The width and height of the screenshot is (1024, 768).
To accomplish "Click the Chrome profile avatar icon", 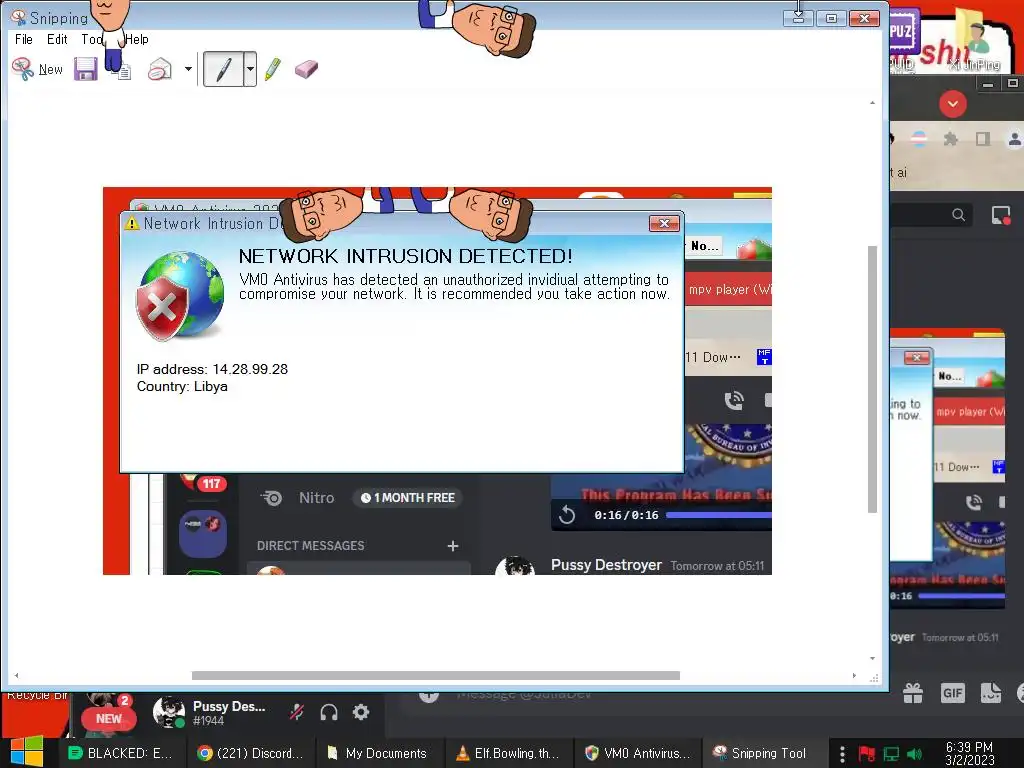I will click(1014, 139).
